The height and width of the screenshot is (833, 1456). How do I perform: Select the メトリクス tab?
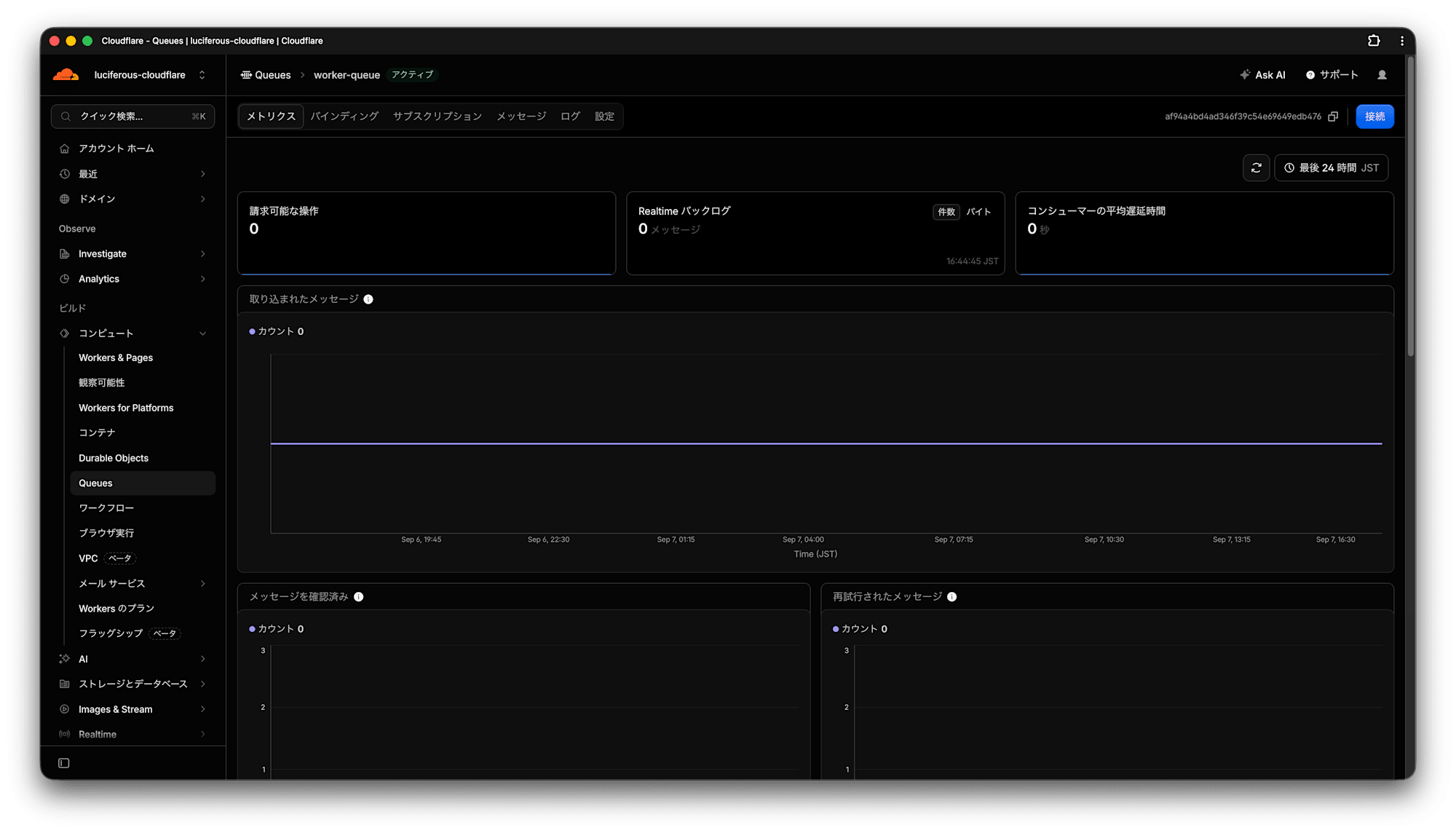pos(271,117)
